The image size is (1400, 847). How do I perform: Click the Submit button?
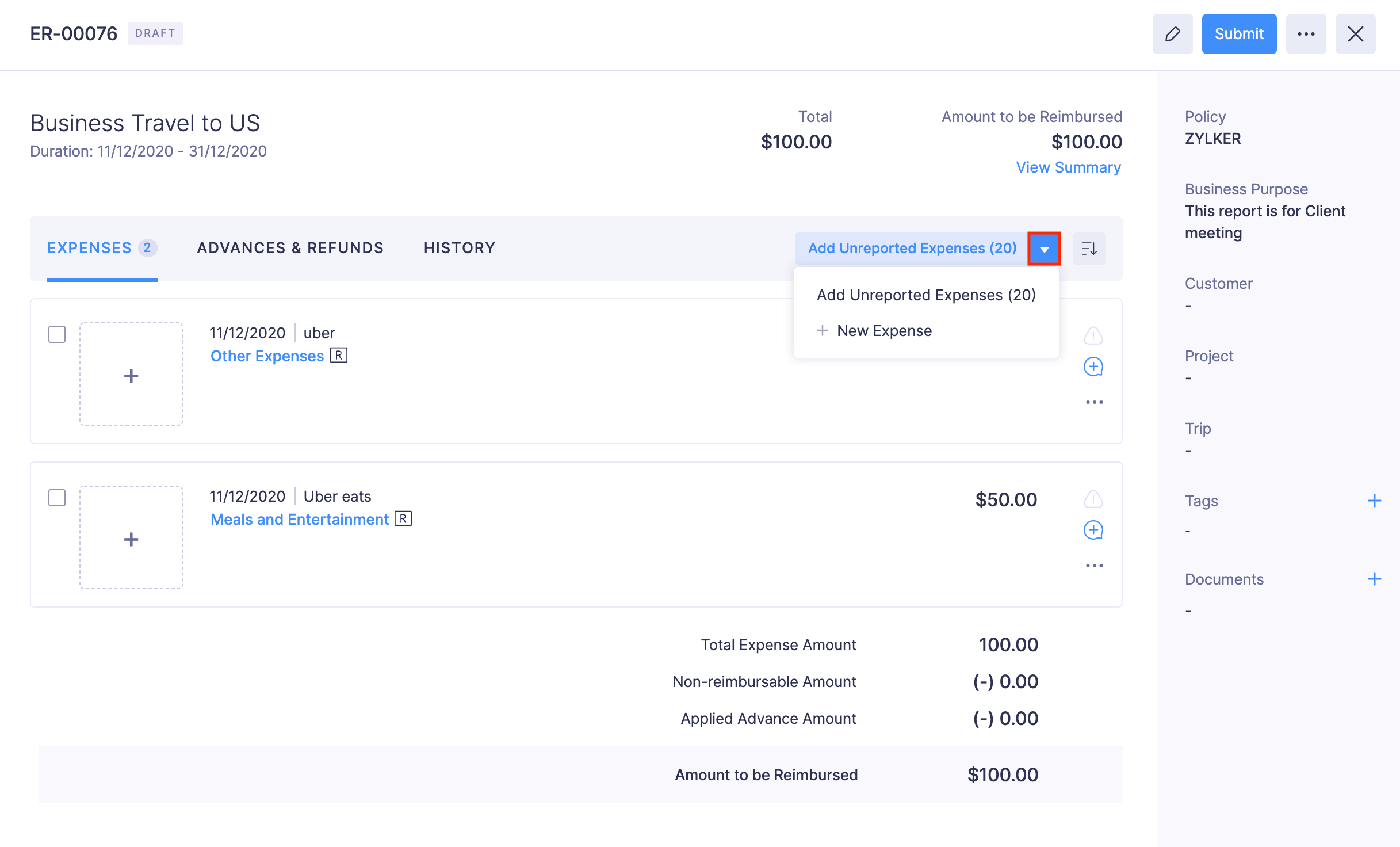pos(1239,34)
